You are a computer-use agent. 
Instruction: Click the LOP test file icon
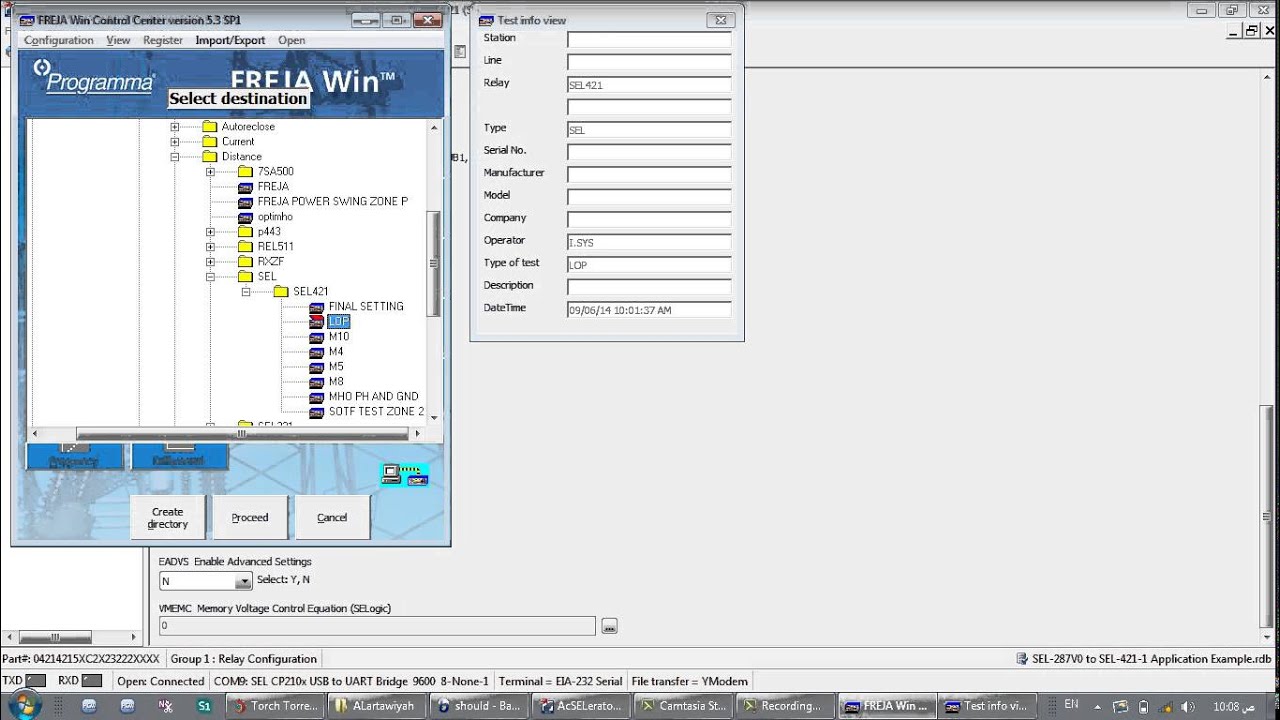[317, 322]
